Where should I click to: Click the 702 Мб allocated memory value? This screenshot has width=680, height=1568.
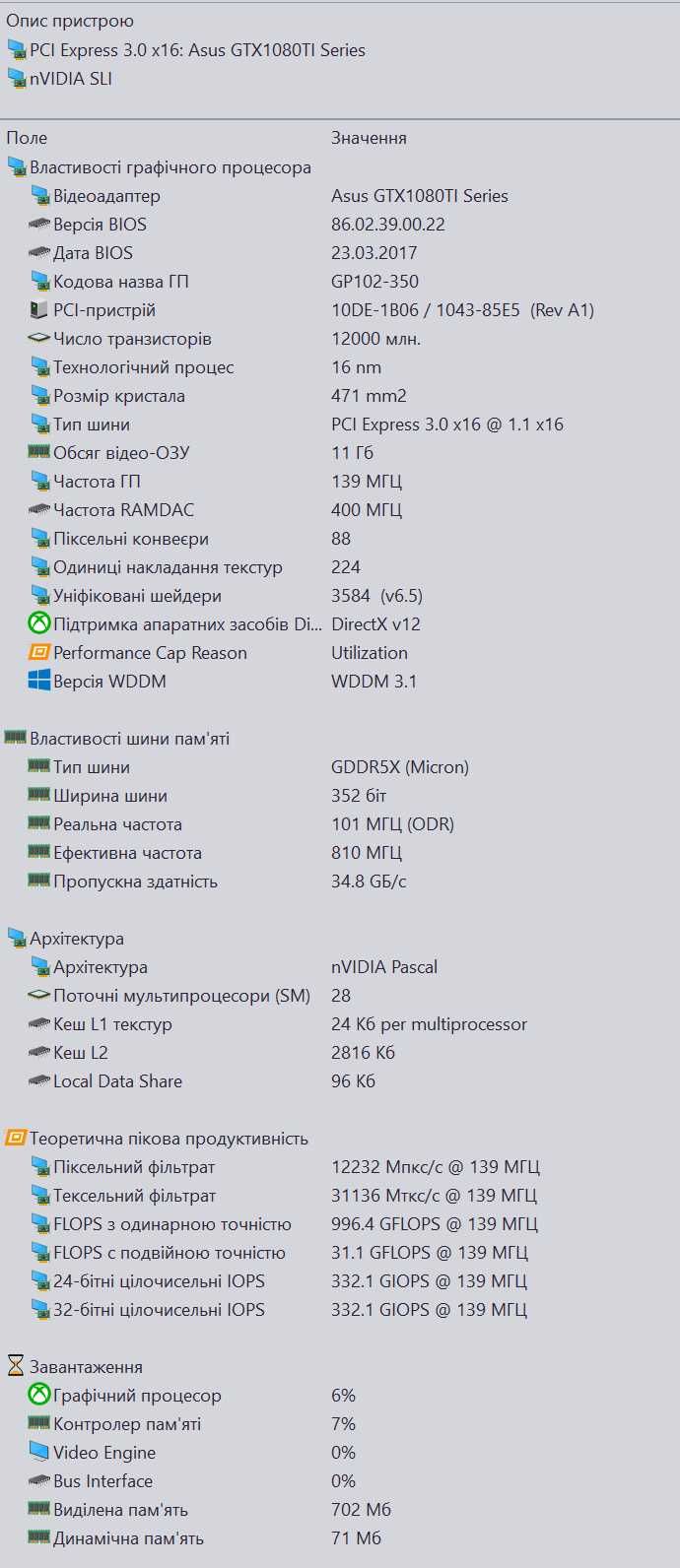(362, 1509)
